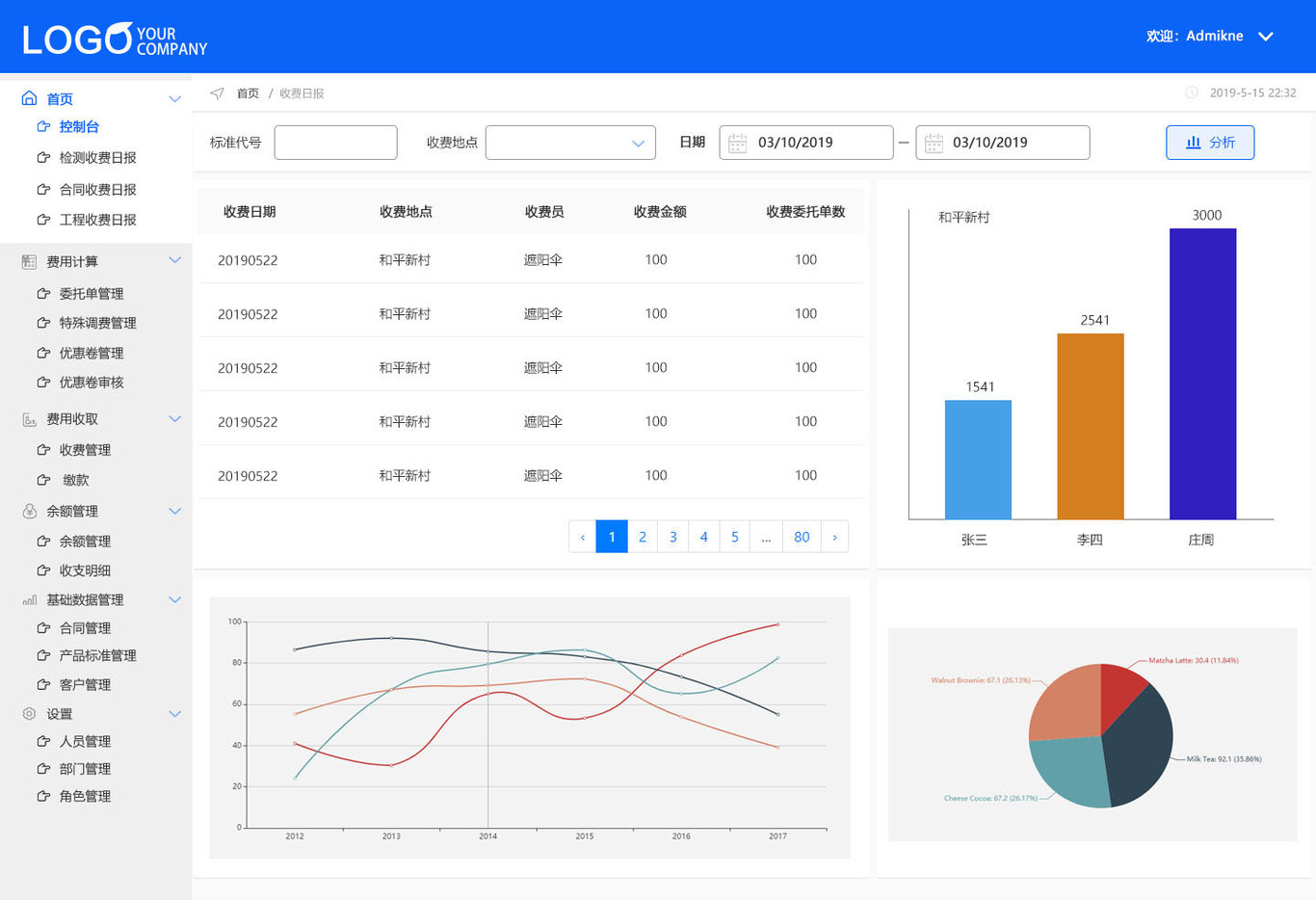Click the 收费委托单数 column header
1316x900 pixels.
pos(805,212)
